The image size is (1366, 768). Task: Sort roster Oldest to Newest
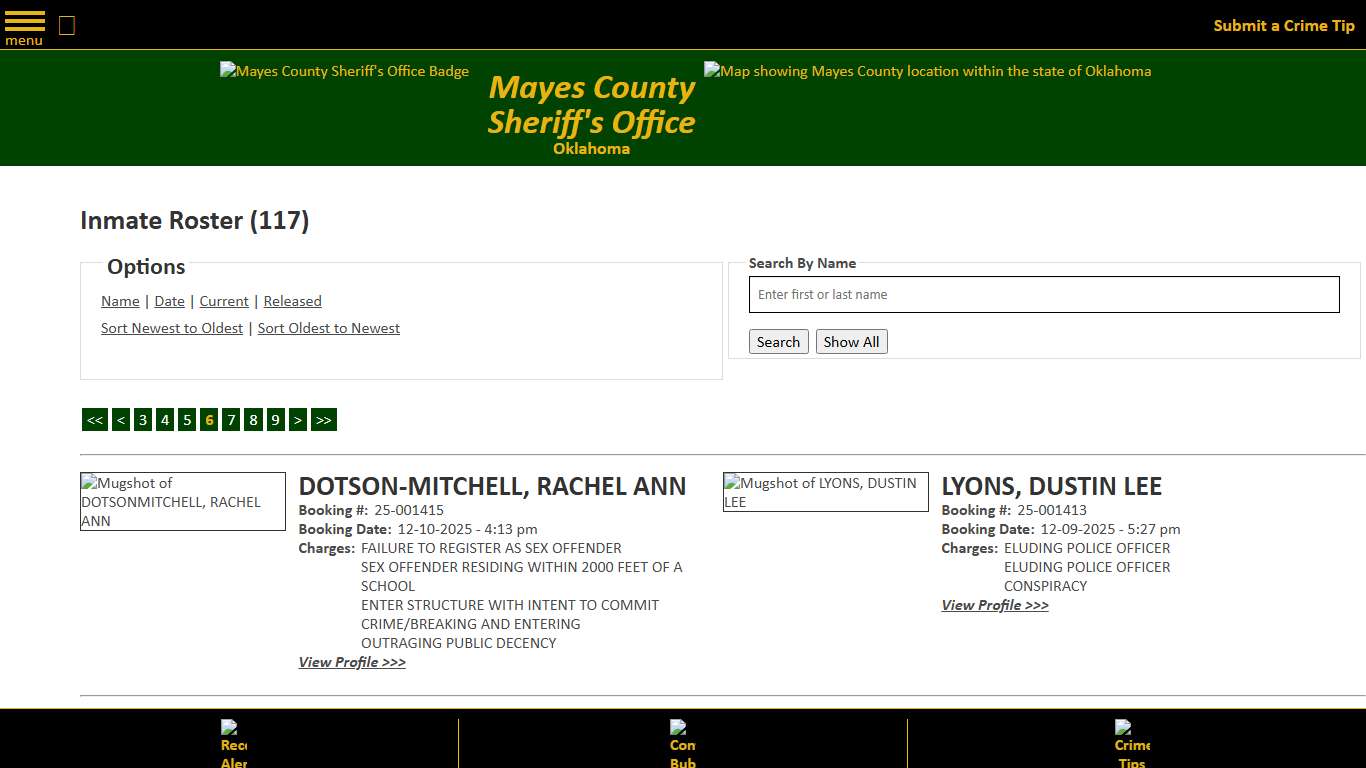coord(328,328)
